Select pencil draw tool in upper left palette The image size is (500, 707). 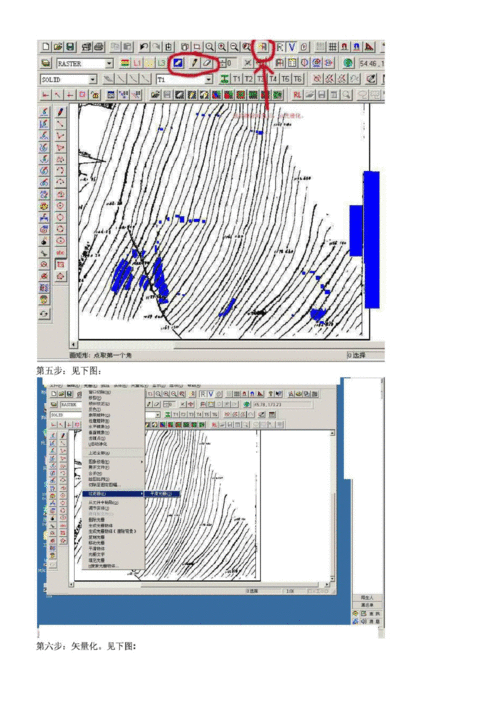coord(60,111)
